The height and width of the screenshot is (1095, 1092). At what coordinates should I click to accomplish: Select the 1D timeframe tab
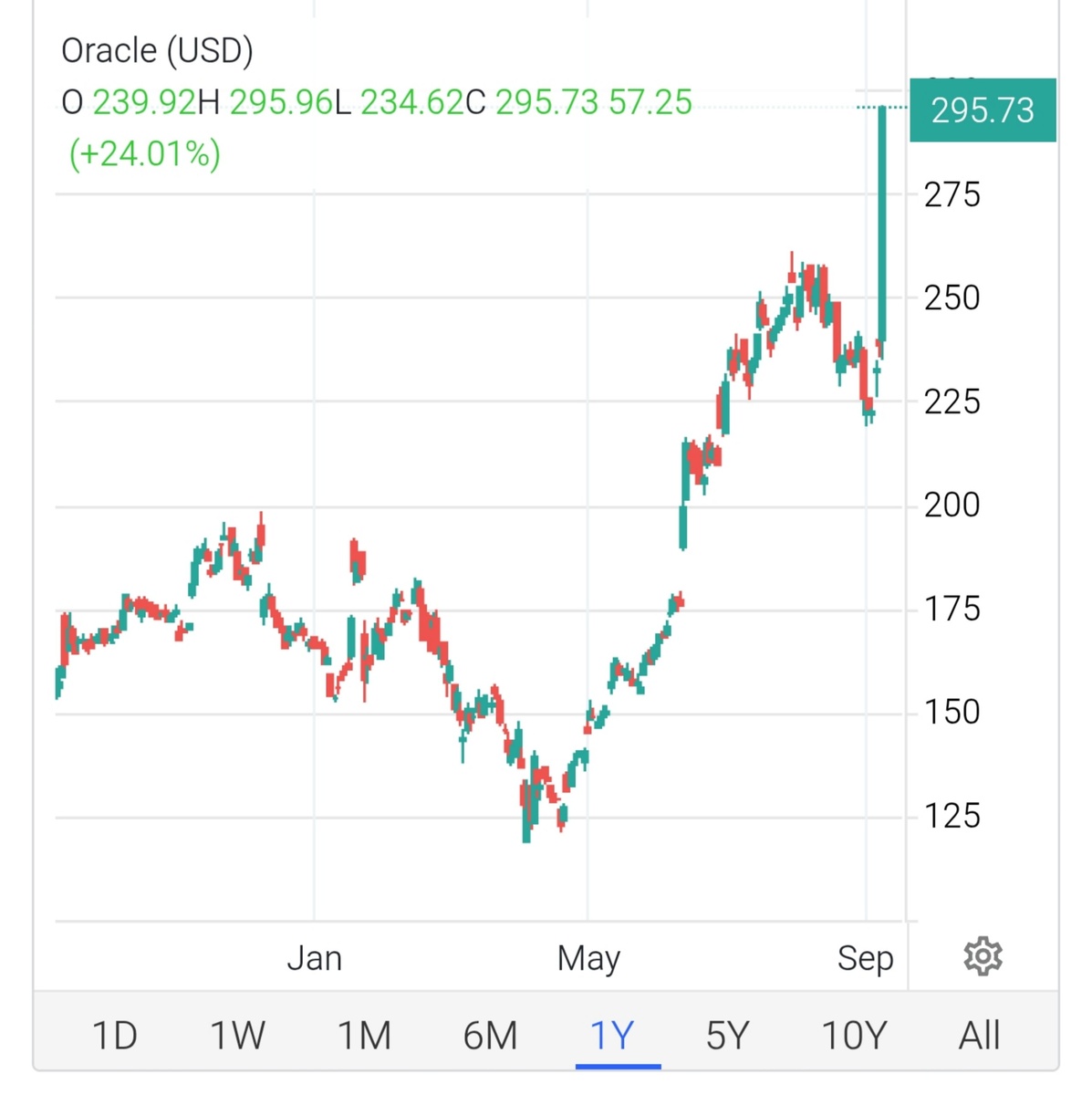coord(115,1036)
